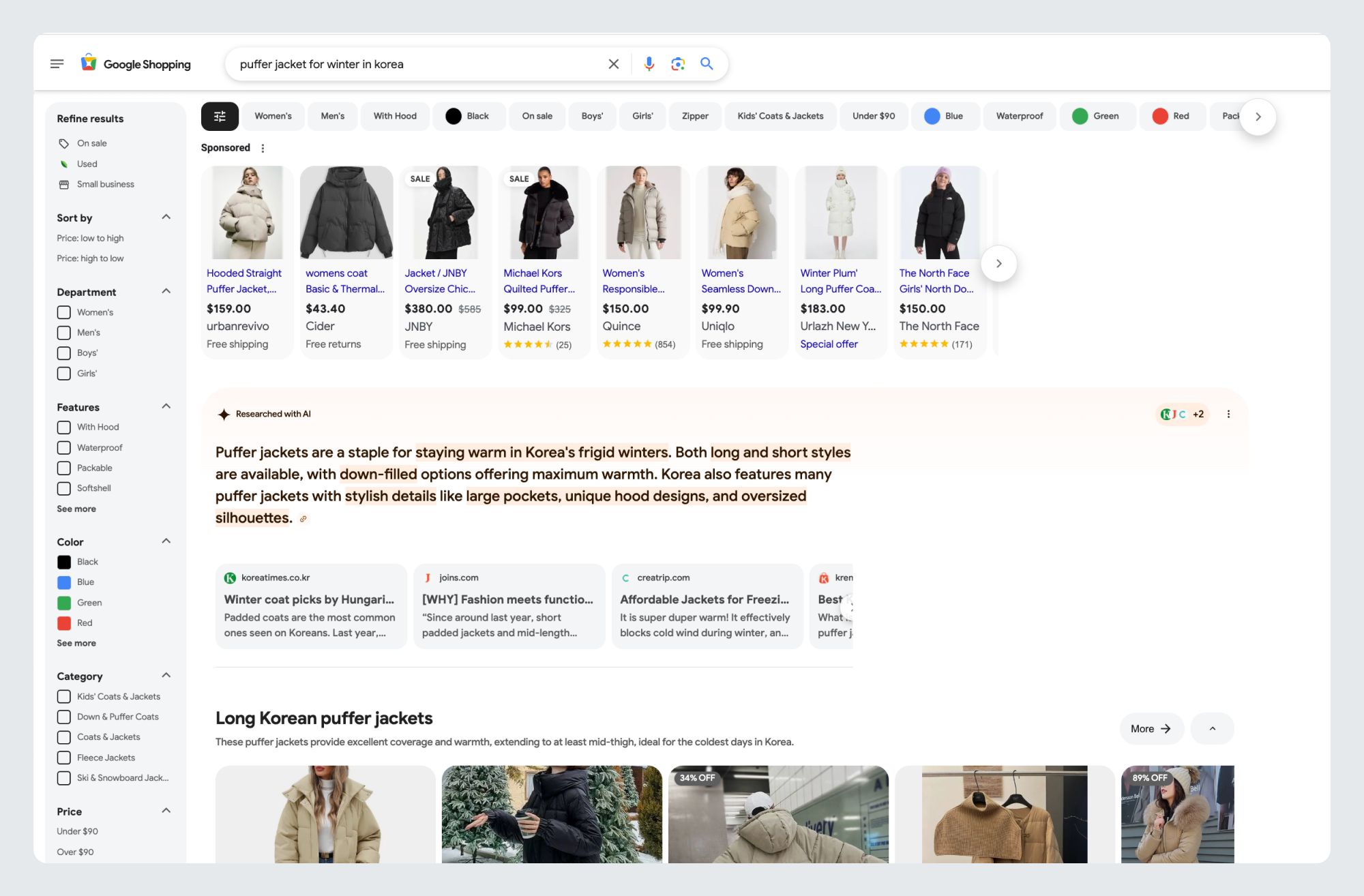The image size is (1364, 896).
Task: Clear the search query text
Action: point(613,64)
